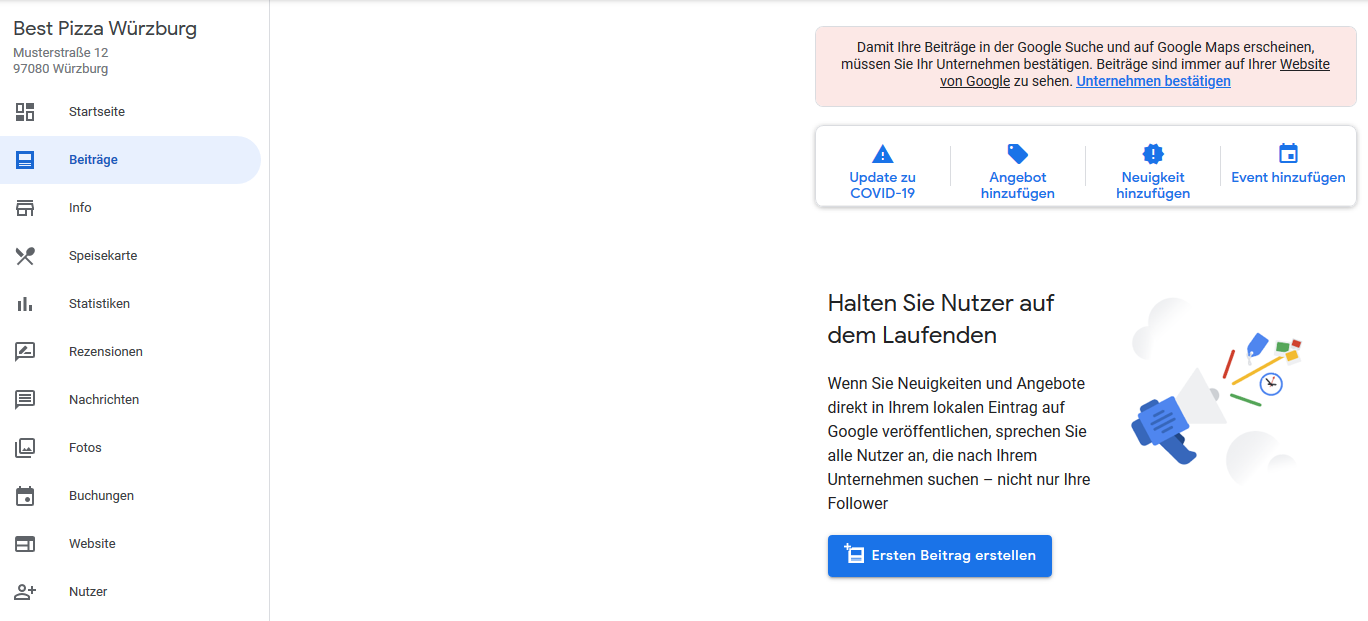Viewport: 1368px width, 621px height.
Task: Follow the Unternehmen bestätigen link
Action: tap(1153, 82)
